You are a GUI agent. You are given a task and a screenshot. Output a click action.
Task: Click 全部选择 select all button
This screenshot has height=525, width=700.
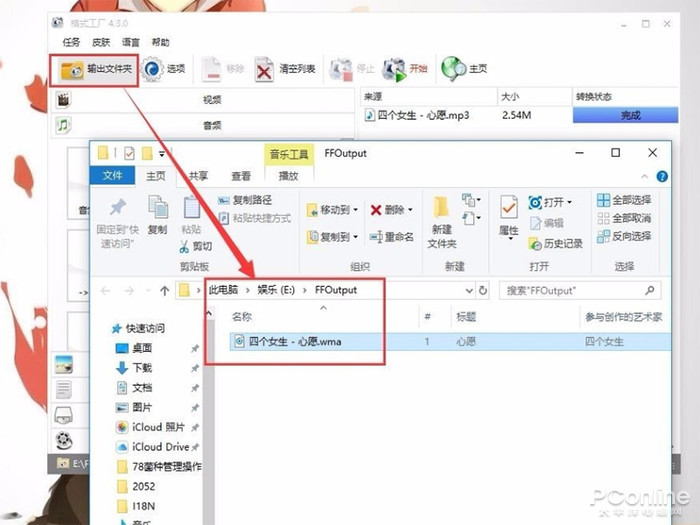point(623,200)
